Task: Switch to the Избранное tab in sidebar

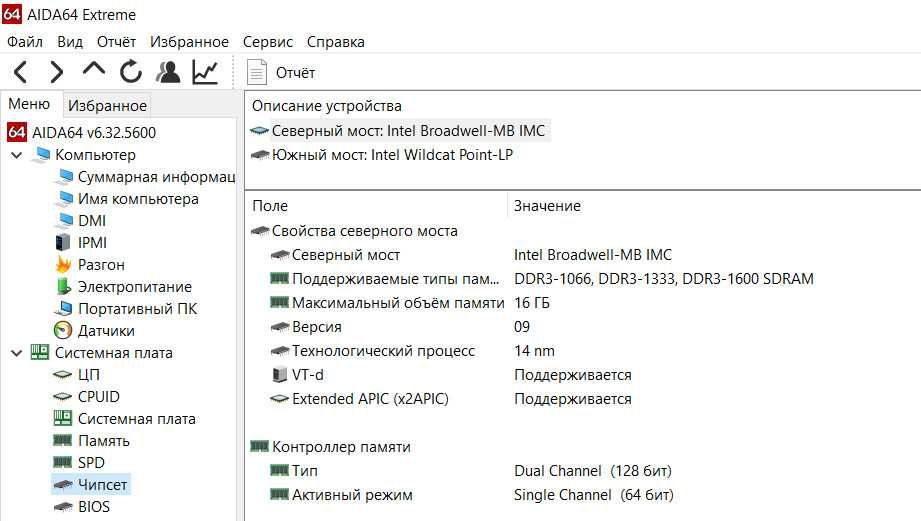Action: [107, 106]
